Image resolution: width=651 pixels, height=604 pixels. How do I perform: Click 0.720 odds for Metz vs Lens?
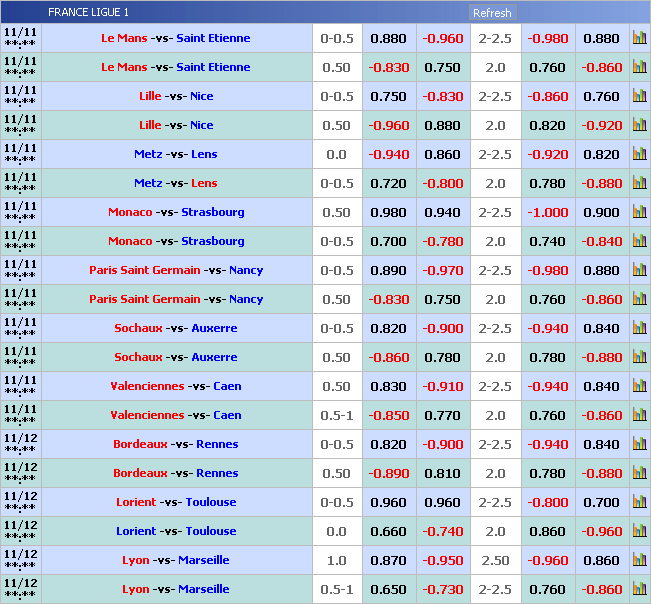(x=388, y=184)
